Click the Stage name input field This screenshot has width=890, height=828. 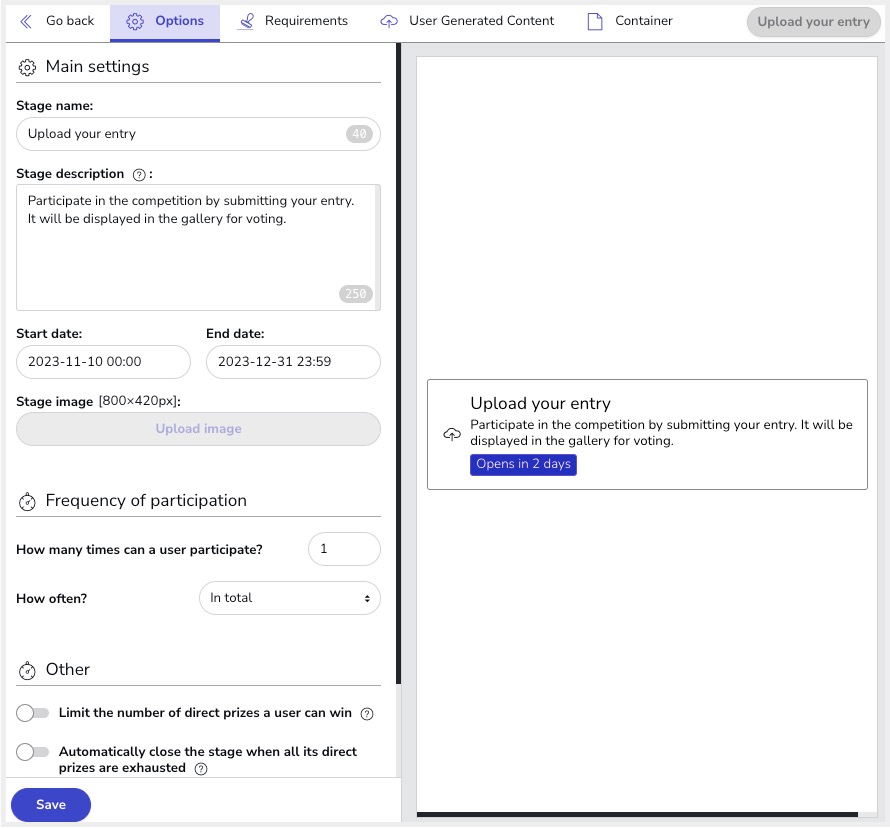pos(180,134)
